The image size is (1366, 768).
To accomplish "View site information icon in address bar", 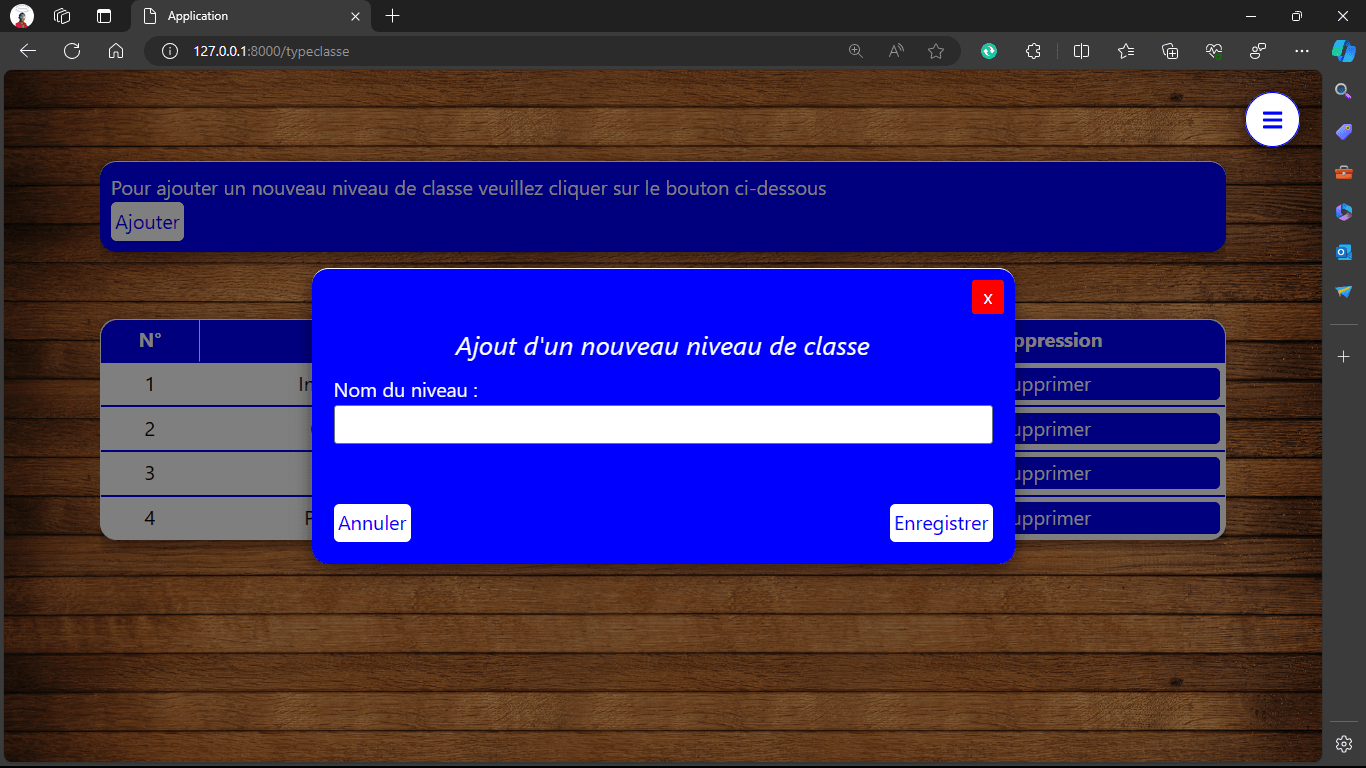I will coord(170,51).
